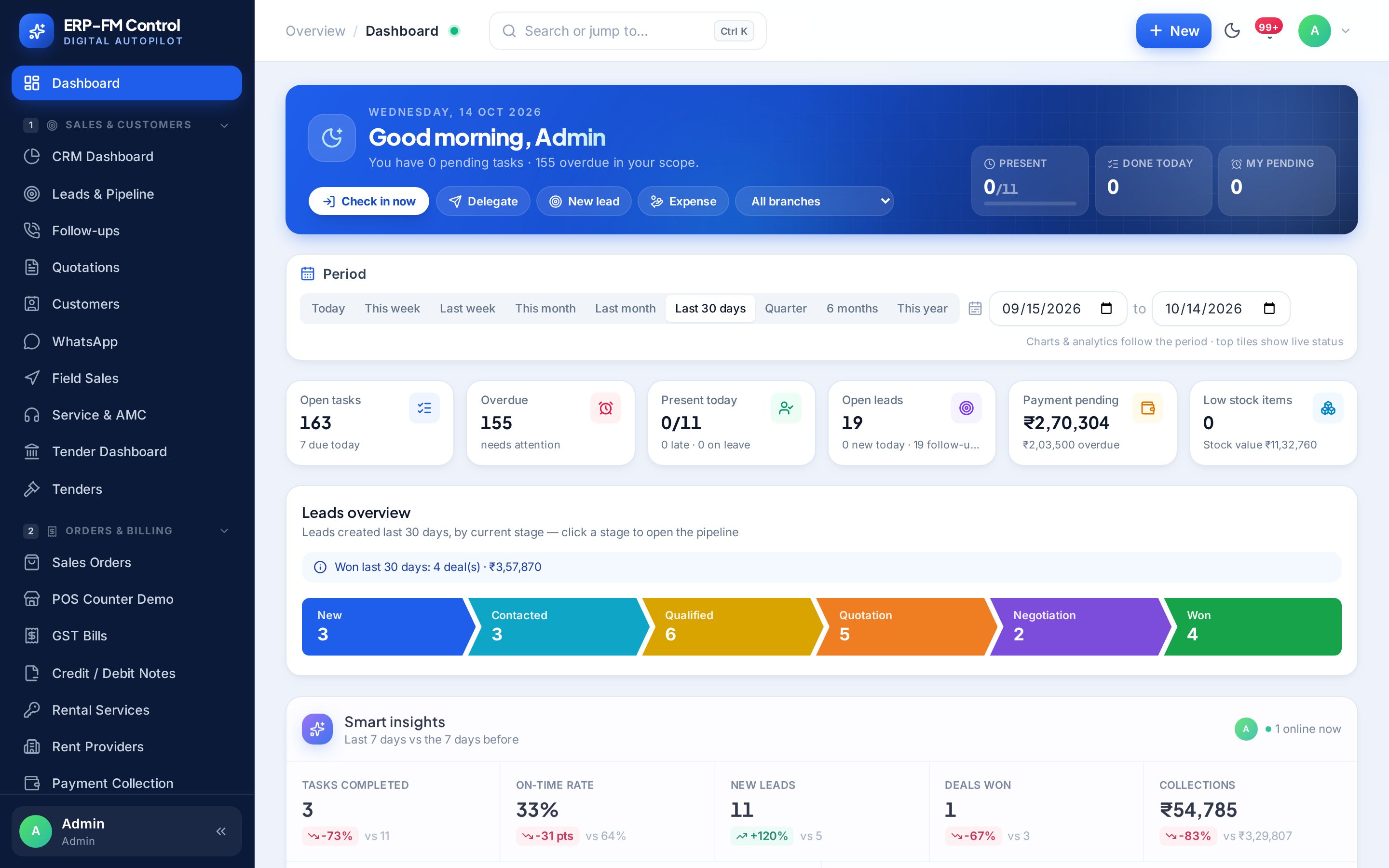1389x868 pixels.
Task: Open POS Counter Demo
Action: pyautogui.click(x=127, y=599)
